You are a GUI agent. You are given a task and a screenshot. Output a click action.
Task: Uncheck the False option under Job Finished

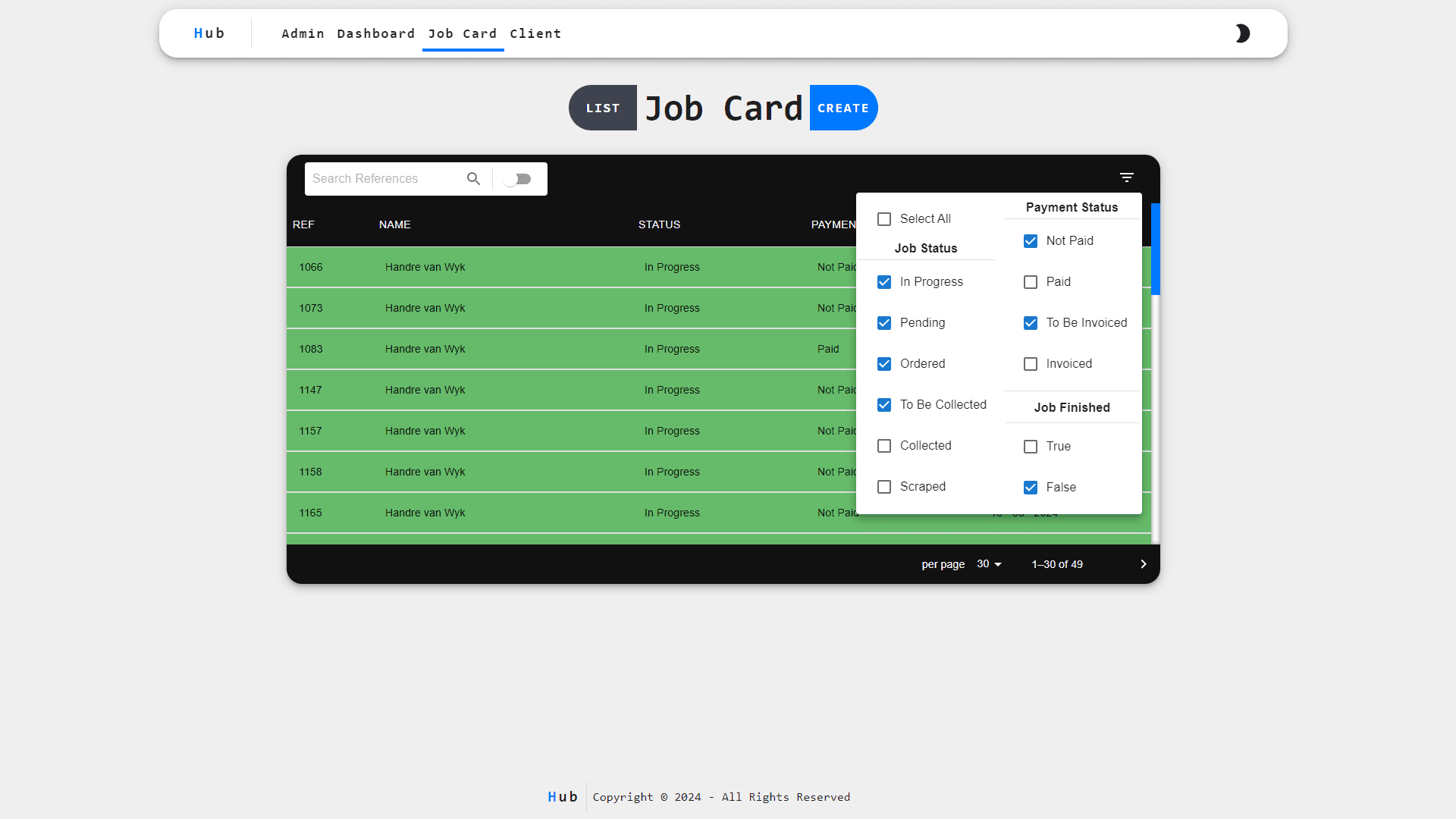click(x=1030, y=487)
